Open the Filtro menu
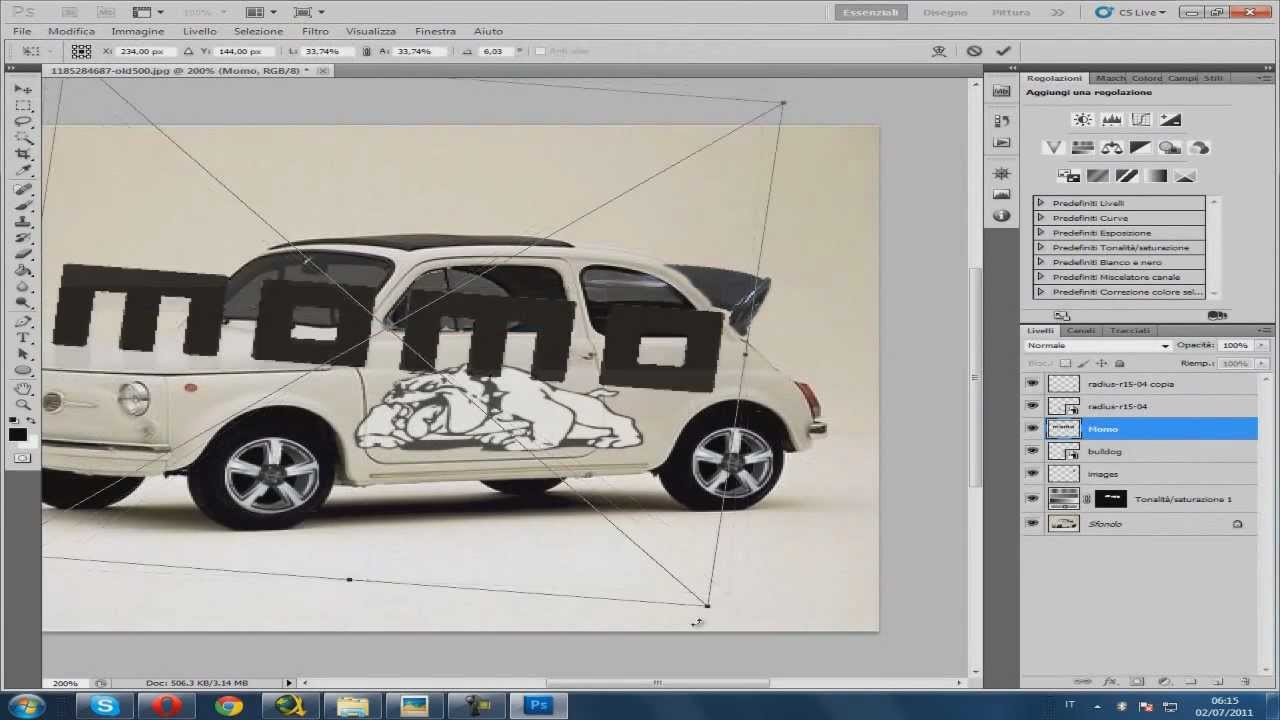The width and height of the screenshot is (1280, 720). pos(315,31)
